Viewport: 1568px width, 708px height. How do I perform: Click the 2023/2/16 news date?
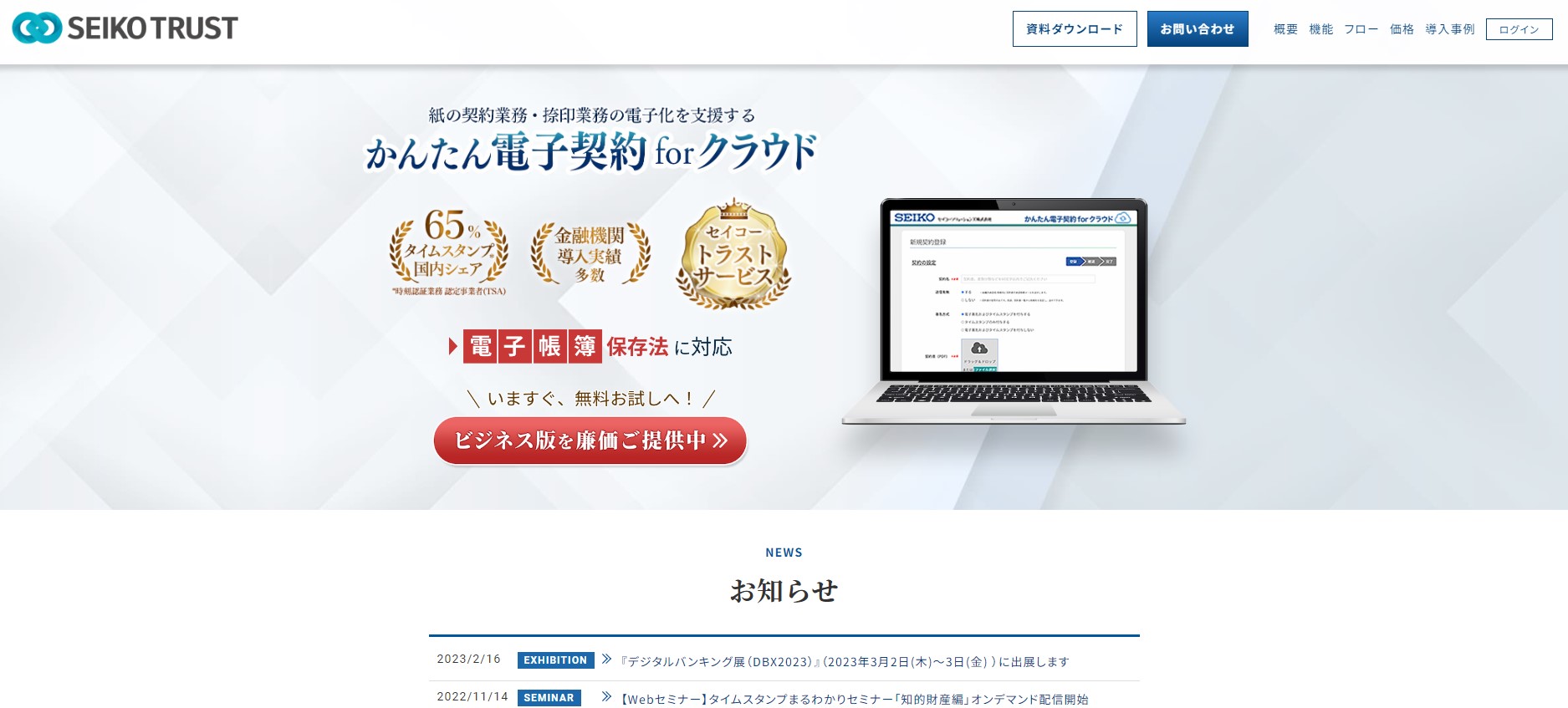pos(468,660)
